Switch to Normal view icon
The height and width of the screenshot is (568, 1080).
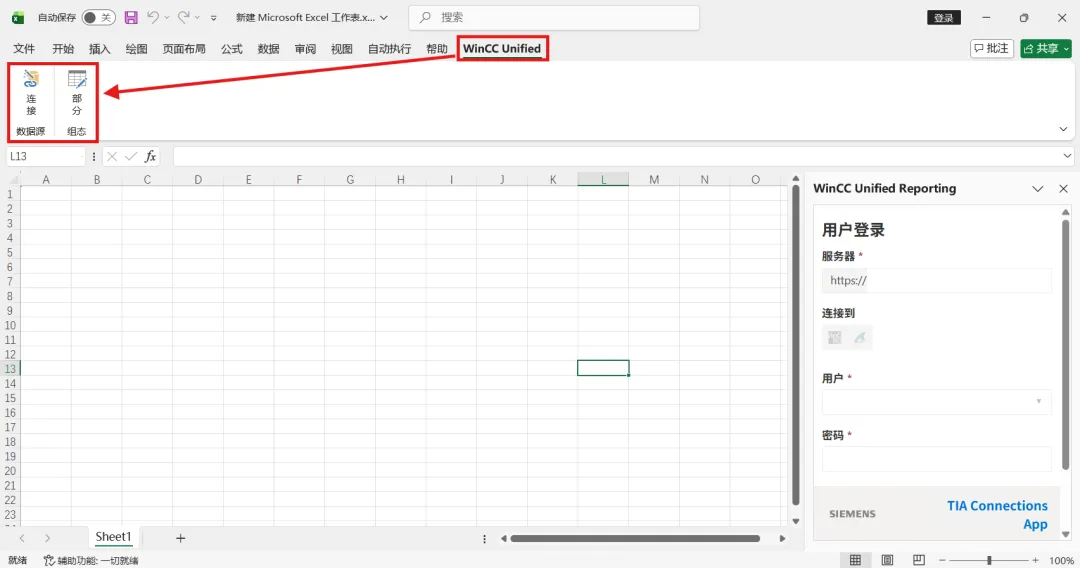855,560
